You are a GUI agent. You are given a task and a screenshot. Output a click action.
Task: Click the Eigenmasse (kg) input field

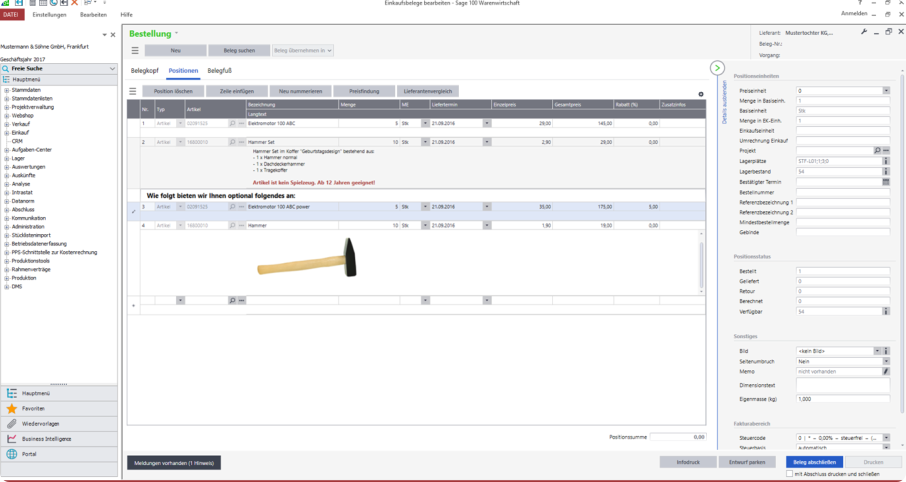tap(843, 399)
